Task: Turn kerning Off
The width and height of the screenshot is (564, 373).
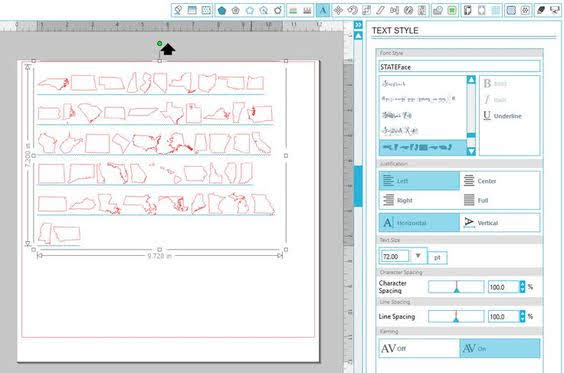Action: [419, 348]
